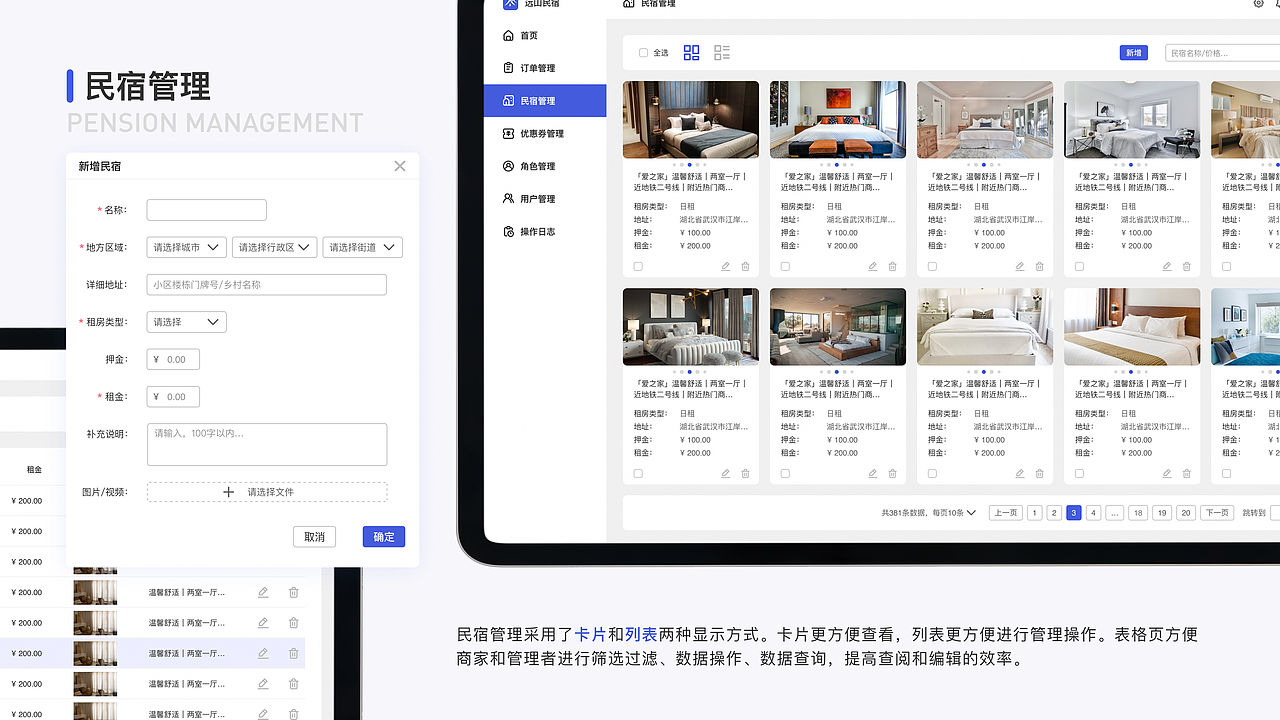The width and height of the screenshot is (1280, 720).
Task: Go to next page with 下一页
Action: [x=1216, y=513]
